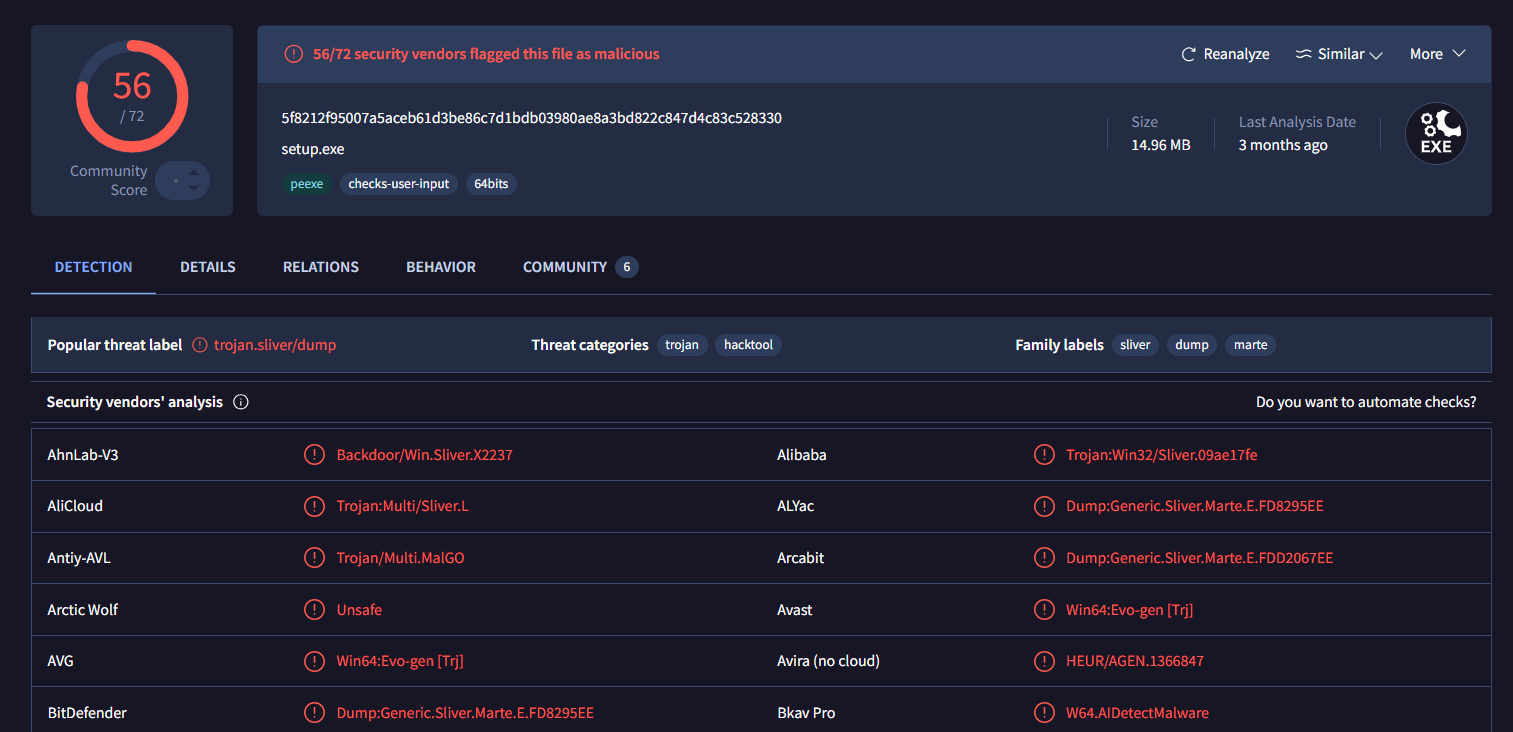Screen dimensions: 1513x732
Task: Go to the Community tab
Action: [565, 267]
